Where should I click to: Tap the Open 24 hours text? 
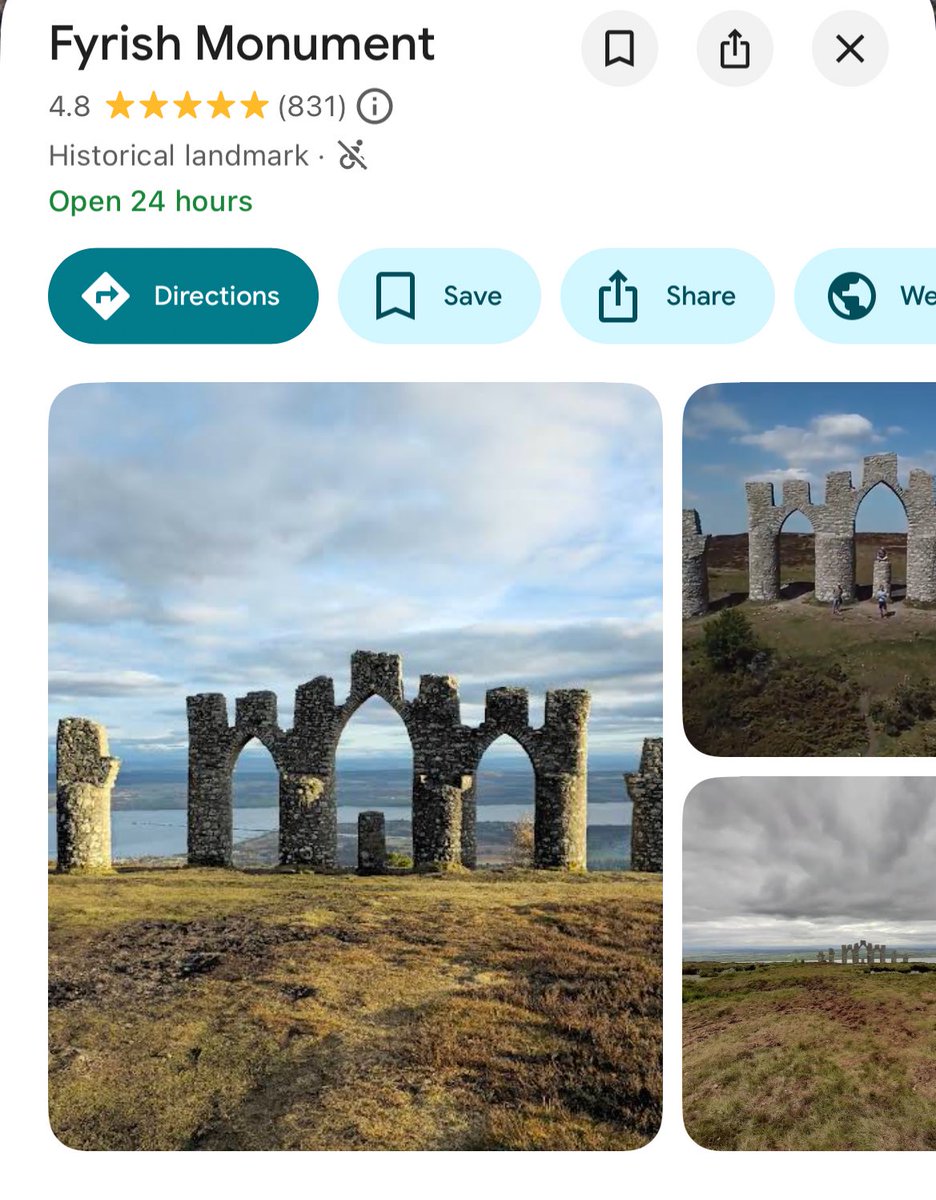click(151, 201)
